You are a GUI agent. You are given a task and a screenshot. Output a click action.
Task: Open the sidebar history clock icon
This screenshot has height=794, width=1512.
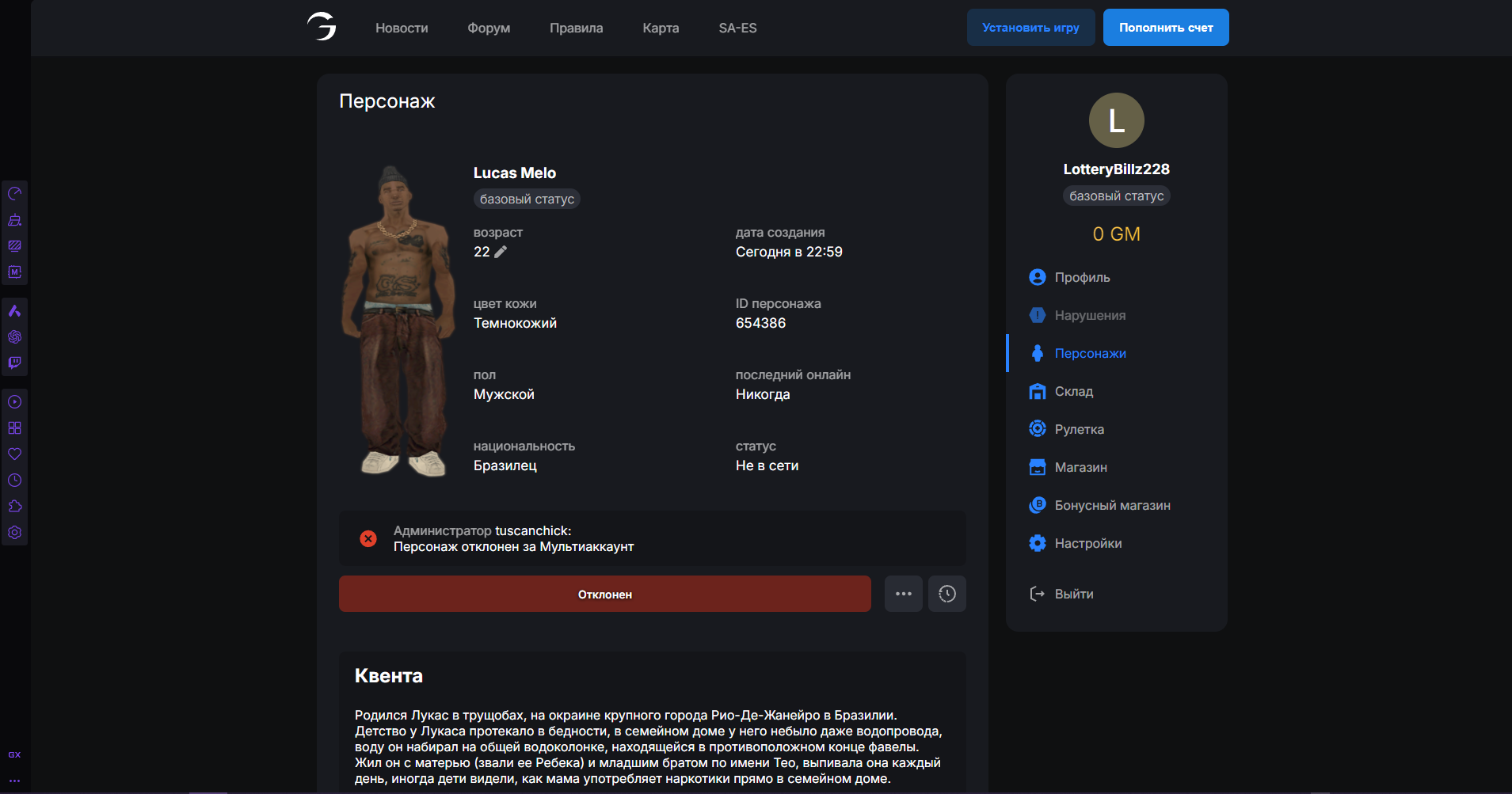(x=14, y=480)
